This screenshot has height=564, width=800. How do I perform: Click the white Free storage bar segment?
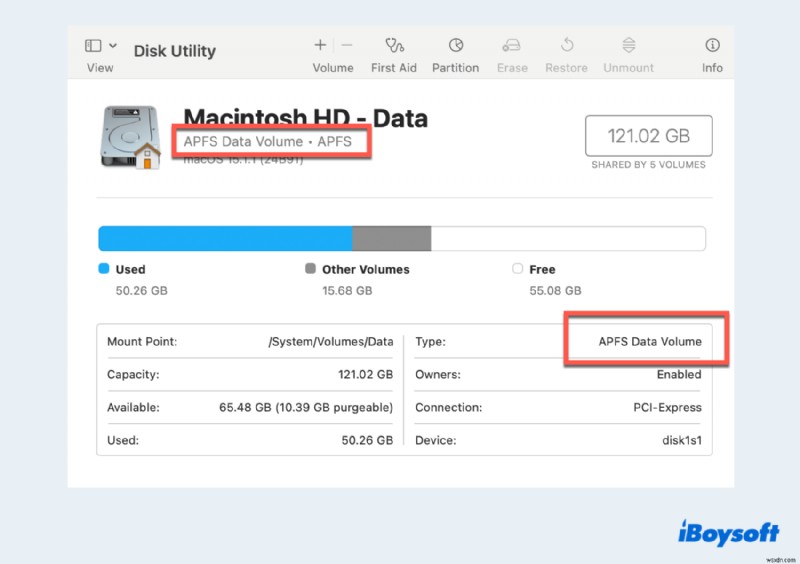pos(568,238)
